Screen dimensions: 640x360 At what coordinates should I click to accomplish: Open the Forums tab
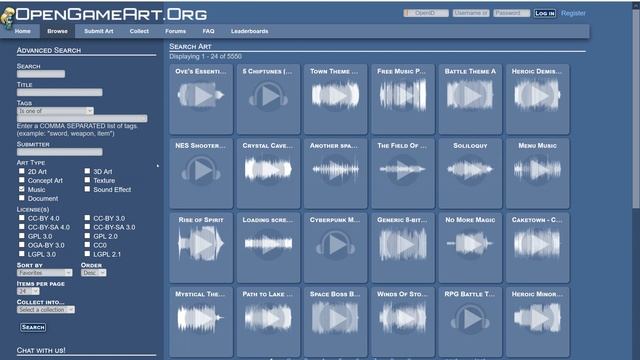tap(176, 31)
